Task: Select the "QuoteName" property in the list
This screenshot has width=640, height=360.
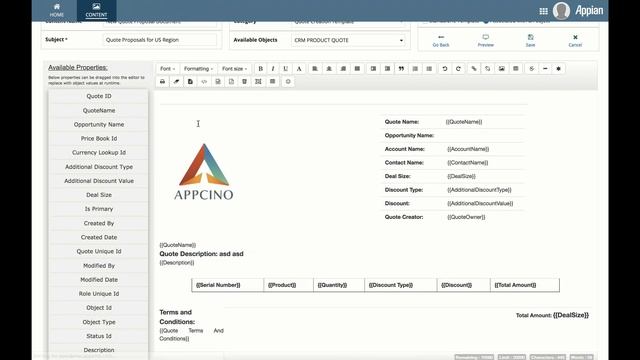Action: pyautogui.click(x=99, y=110)
